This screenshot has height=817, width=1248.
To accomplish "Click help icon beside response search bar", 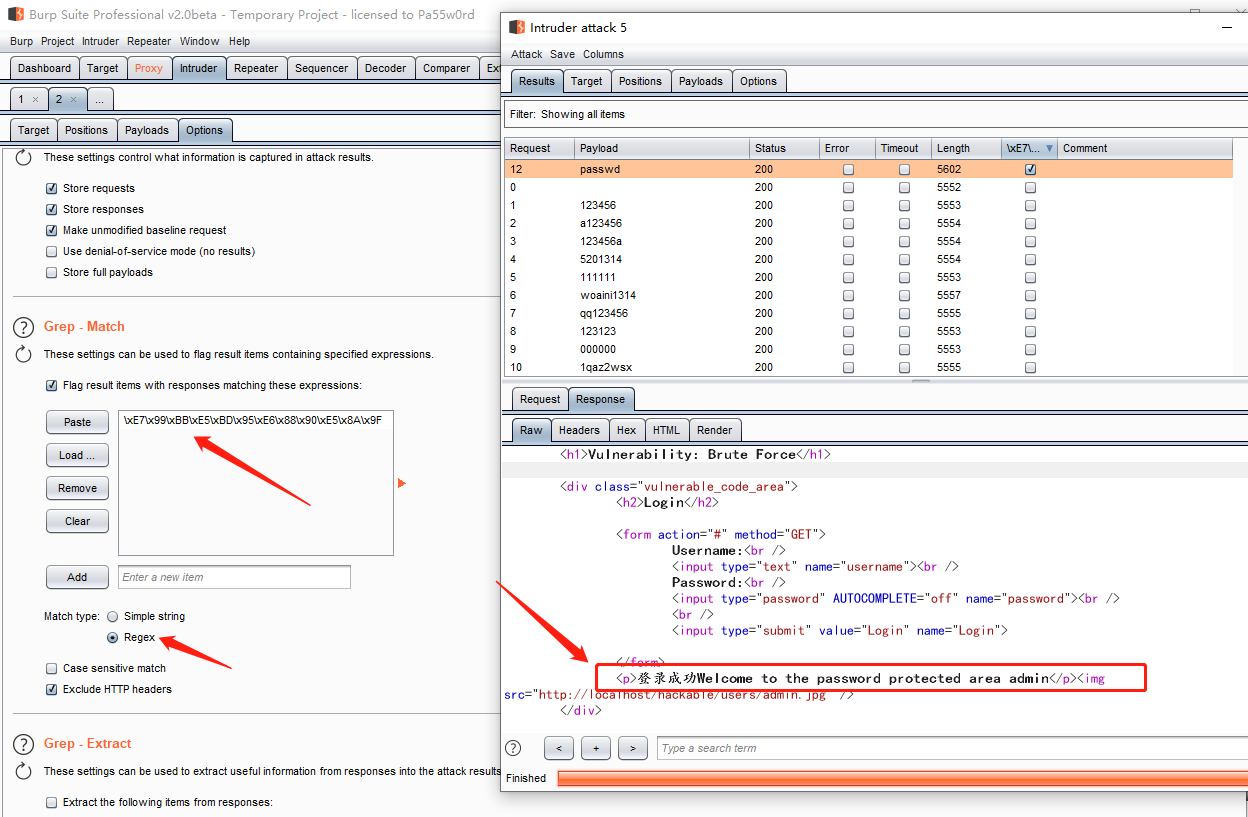I will (513, 748).
